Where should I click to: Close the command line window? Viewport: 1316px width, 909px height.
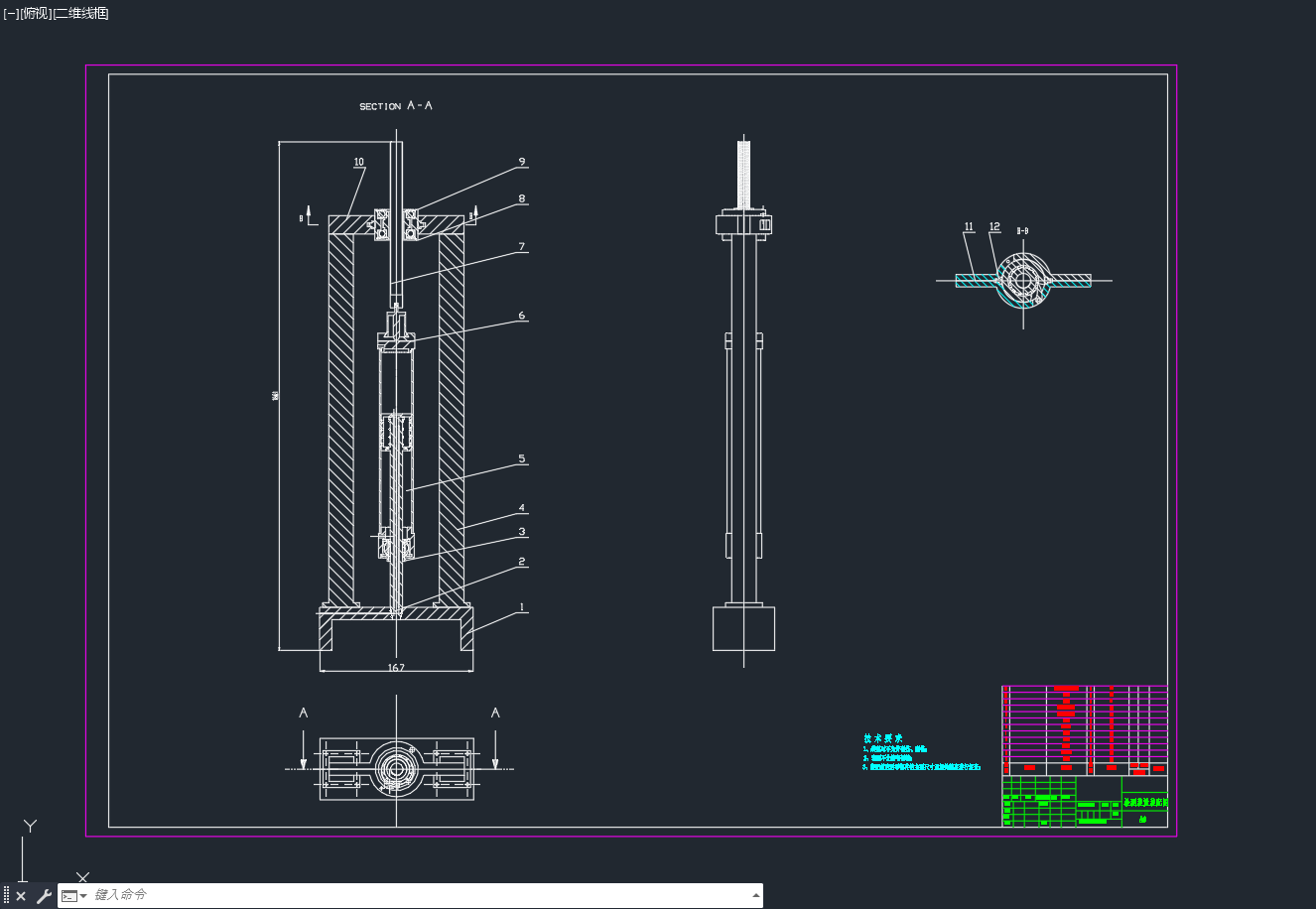pyautogui.click(x=21, y=896)
